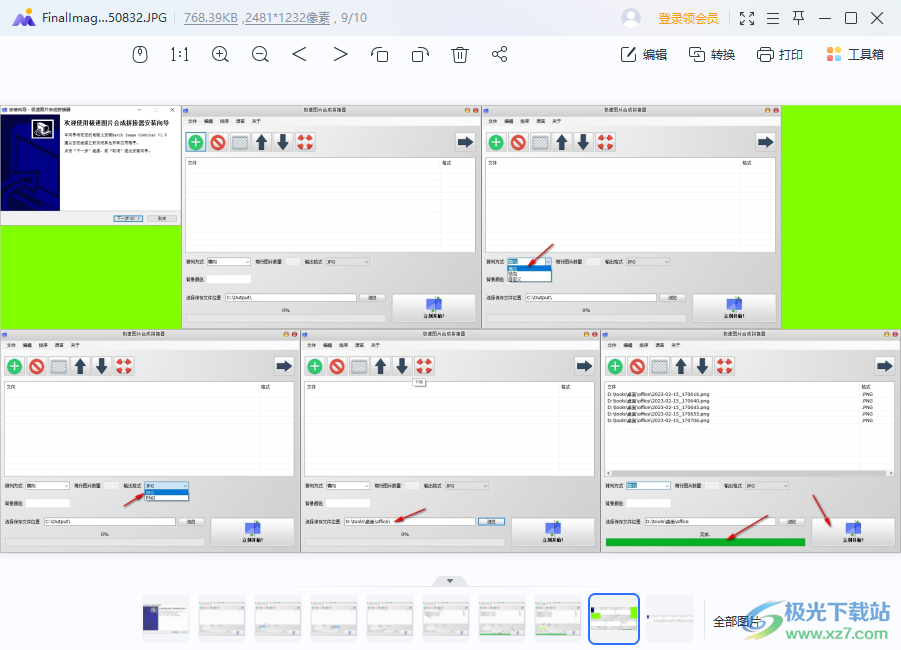Open the 工具箱 toolbox
Screen dimensions: 901x650
(x=855, y=55)
